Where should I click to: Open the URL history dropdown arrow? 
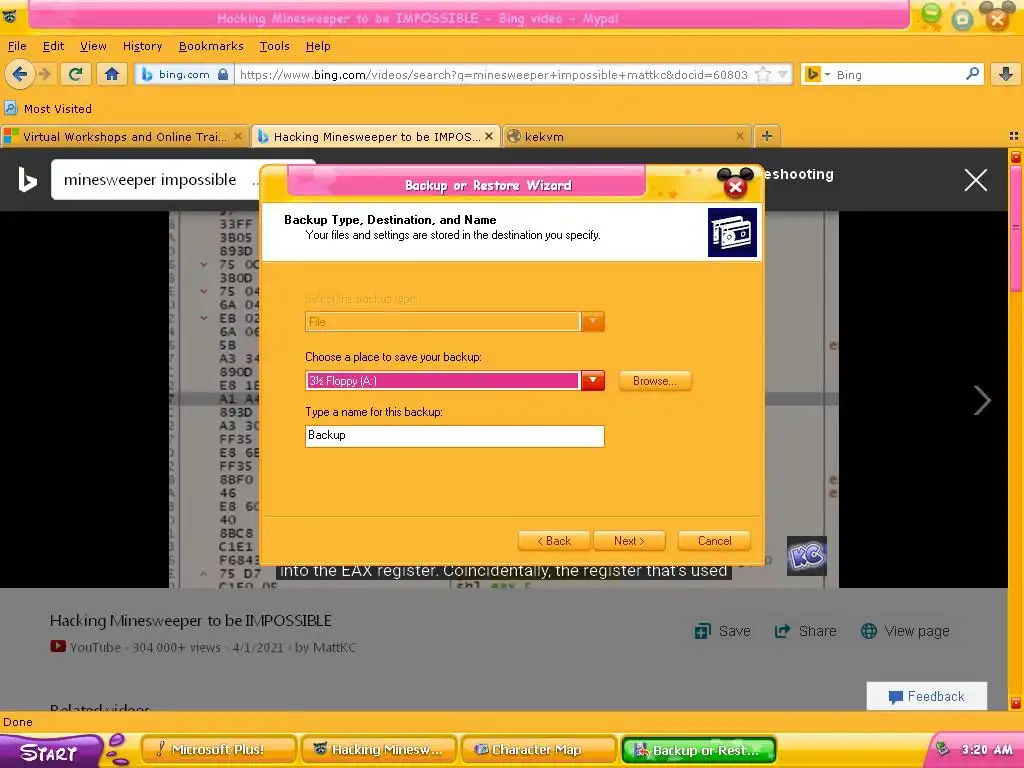tap(782, 74)
